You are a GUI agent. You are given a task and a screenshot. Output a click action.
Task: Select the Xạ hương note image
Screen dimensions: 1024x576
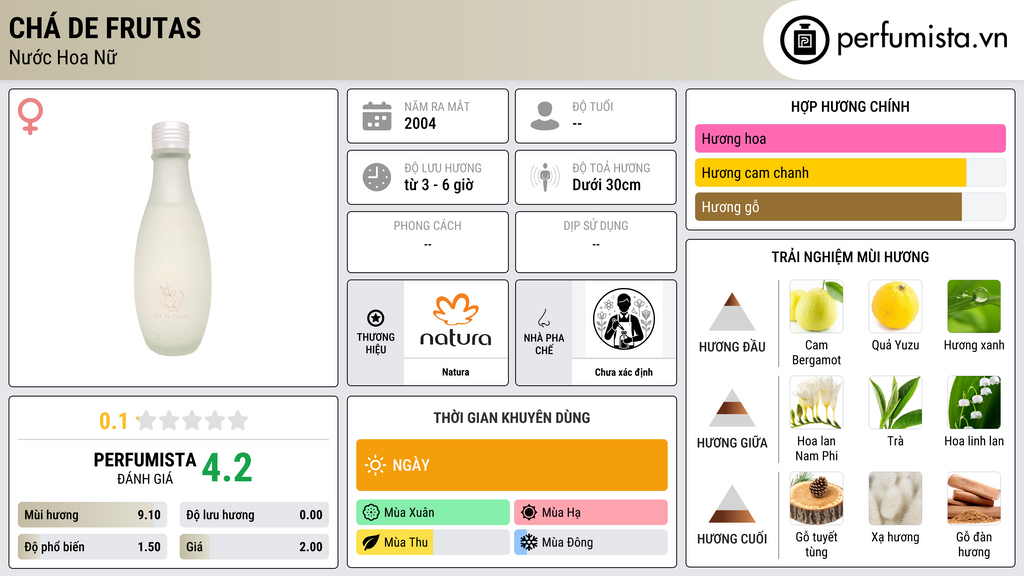(895, 498)
